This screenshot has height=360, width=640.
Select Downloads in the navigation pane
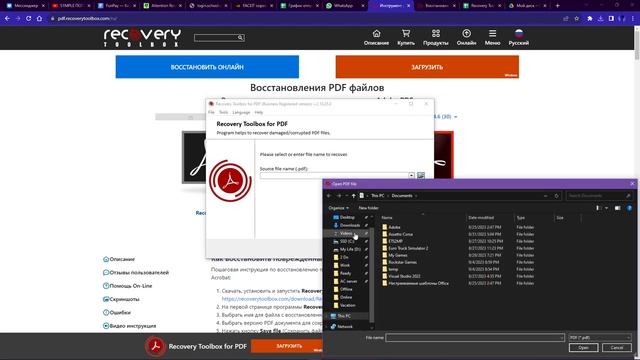pyautogui.click(x=350, y=225)
